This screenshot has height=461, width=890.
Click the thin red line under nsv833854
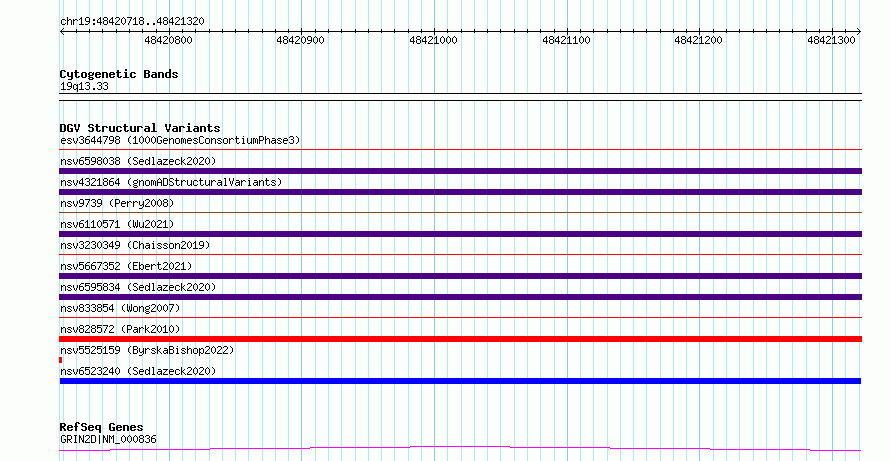460,318
